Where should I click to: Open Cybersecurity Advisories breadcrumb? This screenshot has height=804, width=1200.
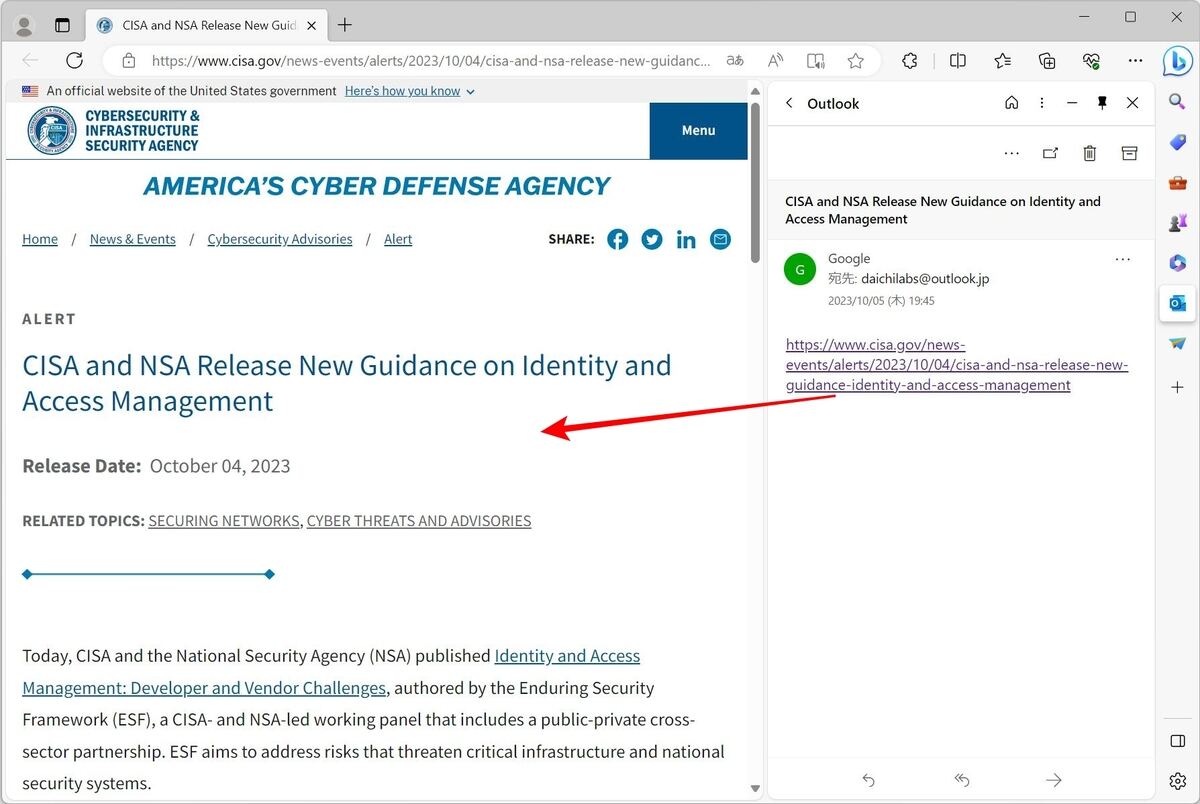click(x=280, y=239)
